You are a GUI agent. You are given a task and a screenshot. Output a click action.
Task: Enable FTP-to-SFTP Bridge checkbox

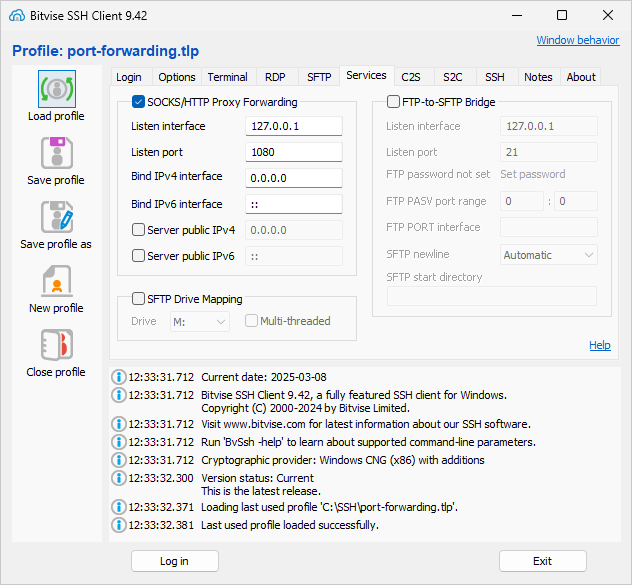(x=393, y=102)
